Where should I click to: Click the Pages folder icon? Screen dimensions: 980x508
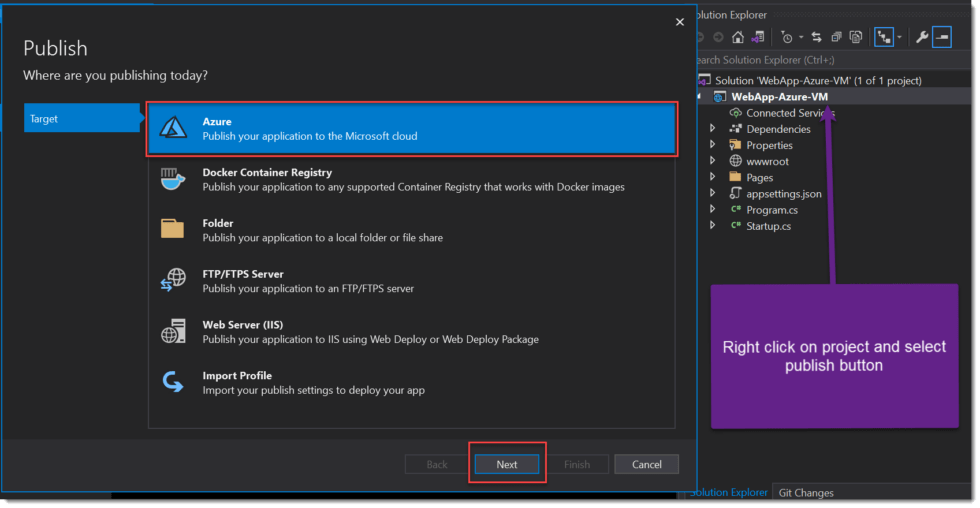(736, 177)
